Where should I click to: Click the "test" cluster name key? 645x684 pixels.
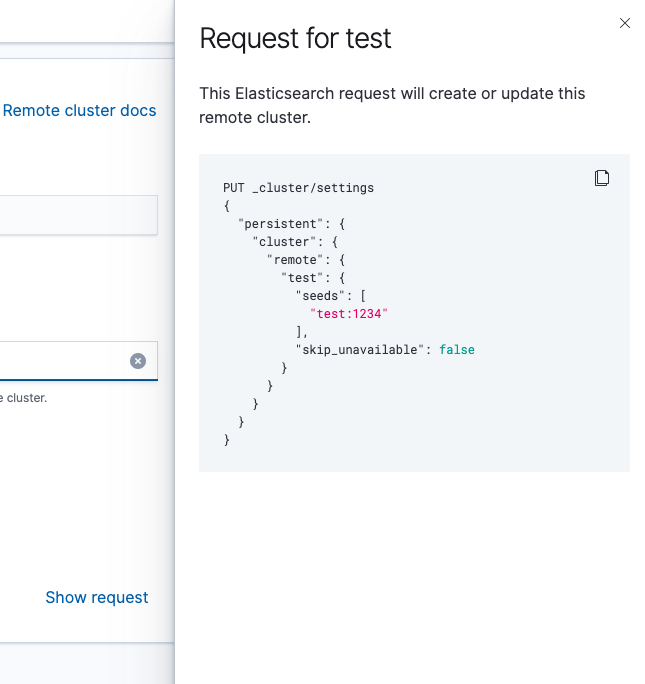305,278
